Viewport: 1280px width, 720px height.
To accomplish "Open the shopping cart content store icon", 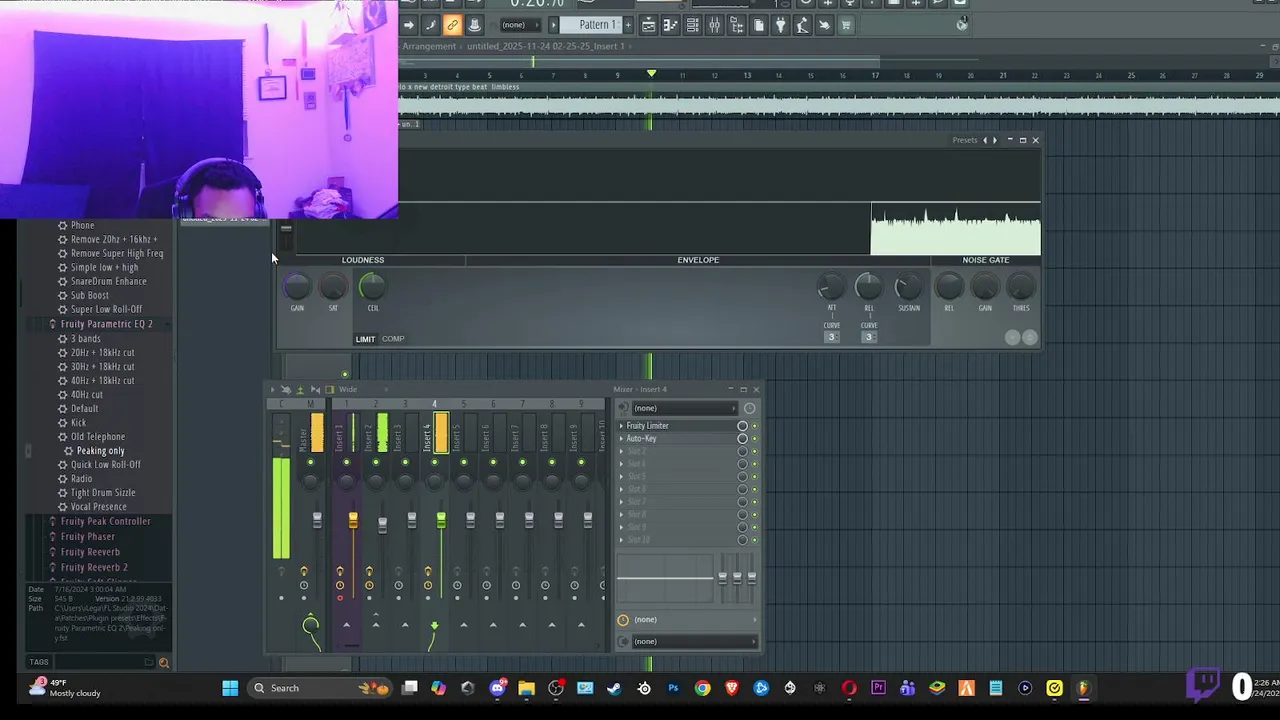I will click(x=846, y=25).
